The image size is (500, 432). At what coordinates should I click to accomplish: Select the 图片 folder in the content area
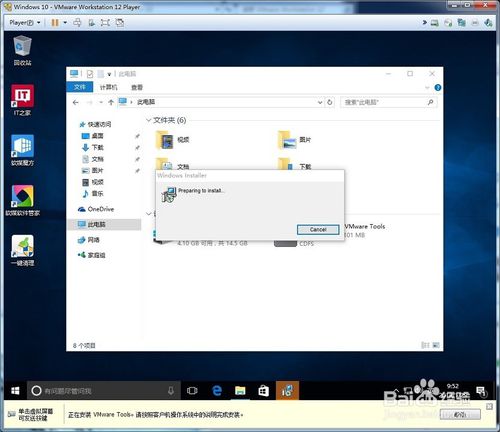coord(295,140)
